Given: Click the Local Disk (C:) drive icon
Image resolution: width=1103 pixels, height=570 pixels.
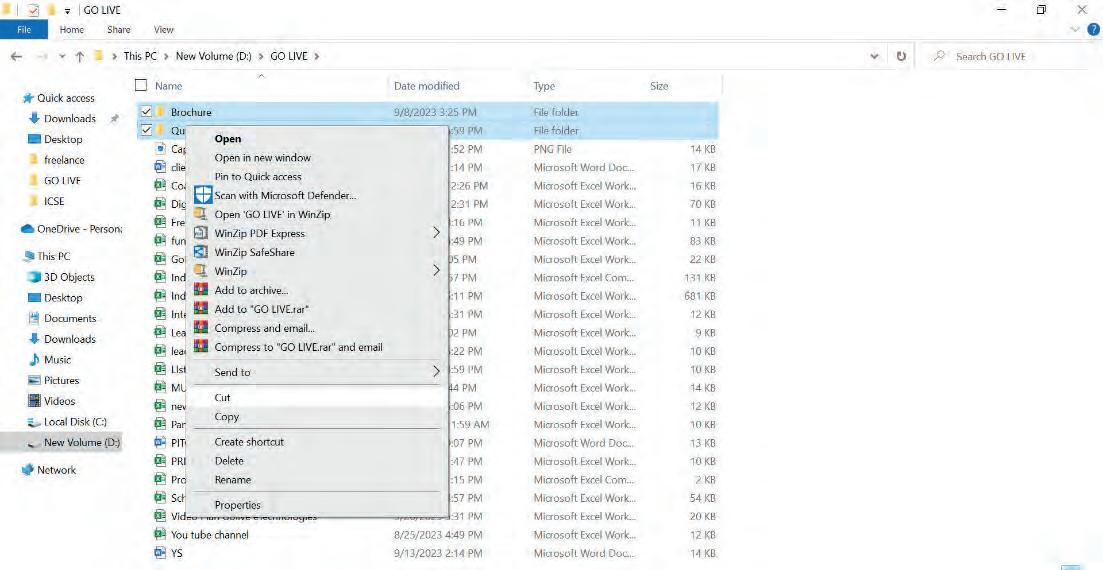Looking at the screenshot, I should [34, 422].
